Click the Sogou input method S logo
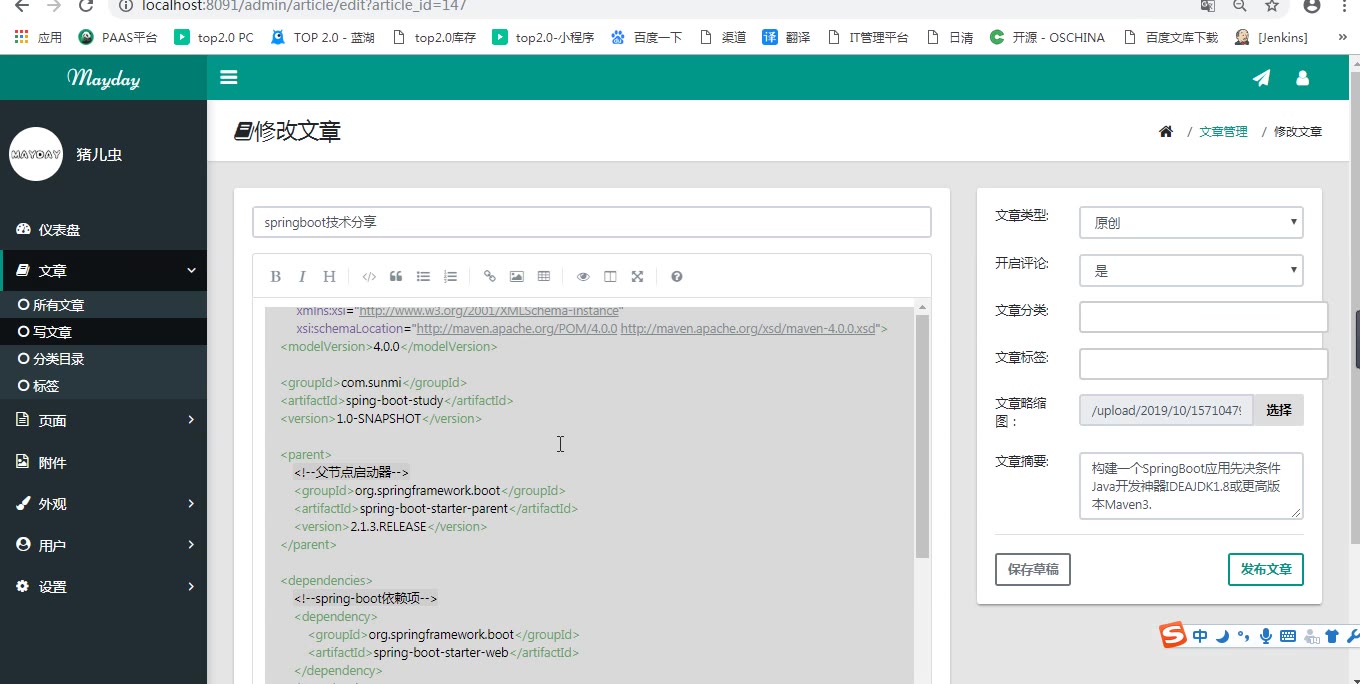This screenshot has width=1360, height=684. [1173, 635]
